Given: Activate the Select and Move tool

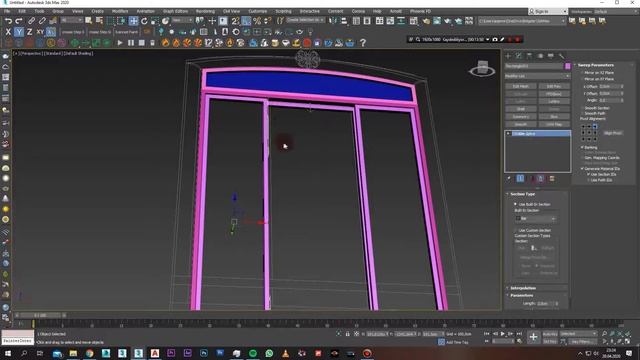Looking at the screenshot, I should tap(133, 20).
